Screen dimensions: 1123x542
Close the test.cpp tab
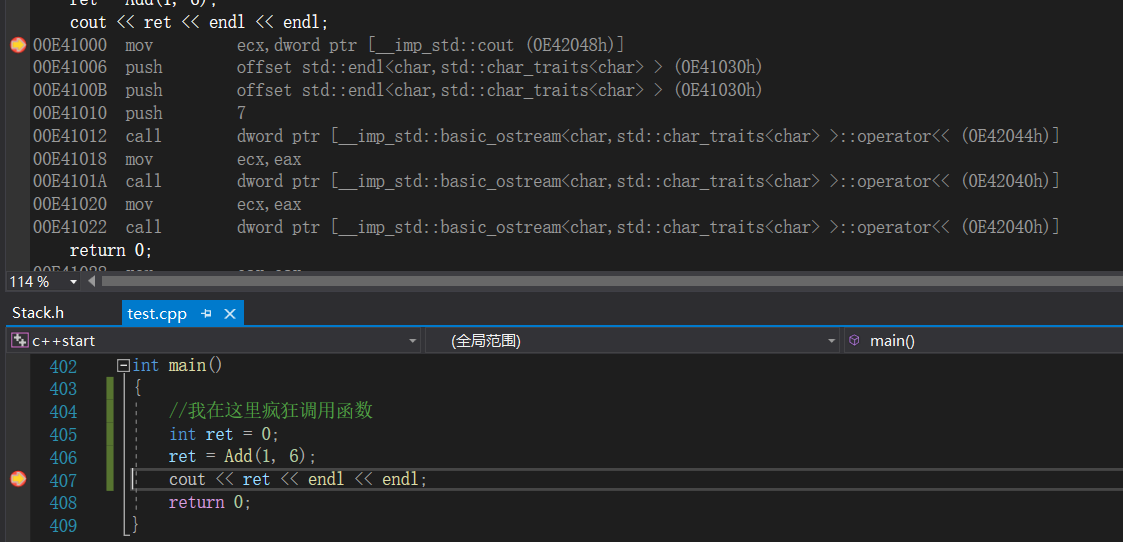click(230, 314)
